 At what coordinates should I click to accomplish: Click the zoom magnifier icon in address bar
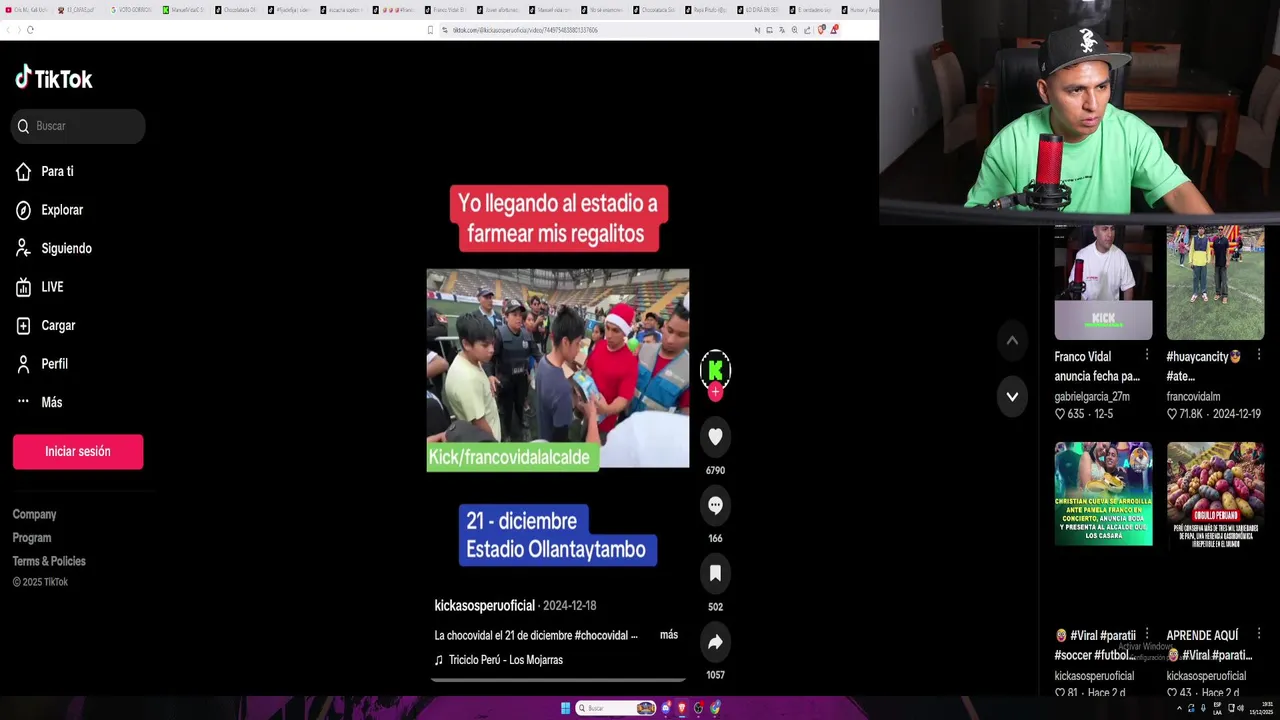click(794, 30)
